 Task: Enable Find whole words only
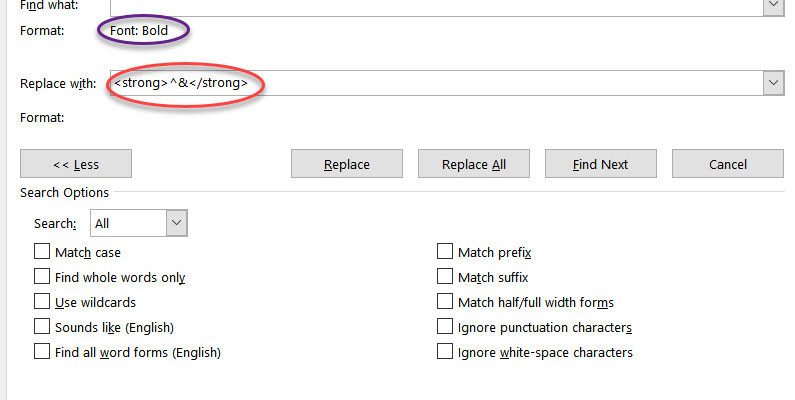[42, 276]
